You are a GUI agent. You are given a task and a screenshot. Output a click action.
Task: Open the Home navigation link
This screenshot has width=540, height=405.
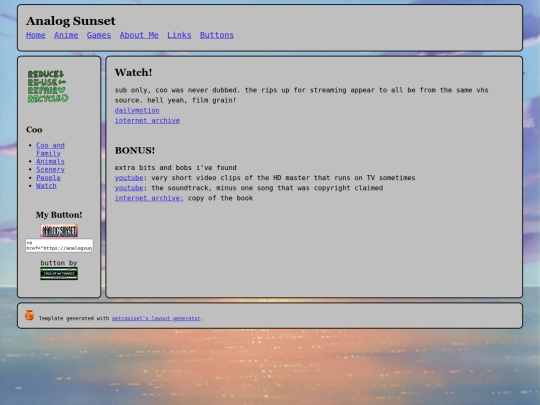36,35
